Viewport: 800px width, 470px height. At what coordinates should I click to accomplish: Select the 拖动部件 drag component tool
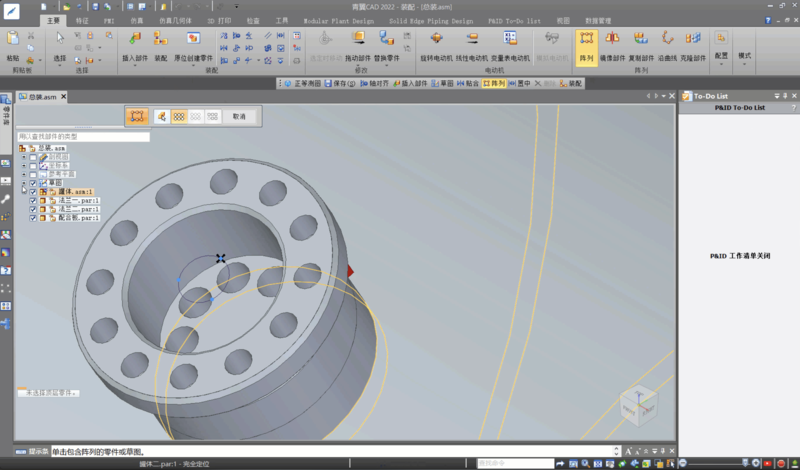pos(358,42)
